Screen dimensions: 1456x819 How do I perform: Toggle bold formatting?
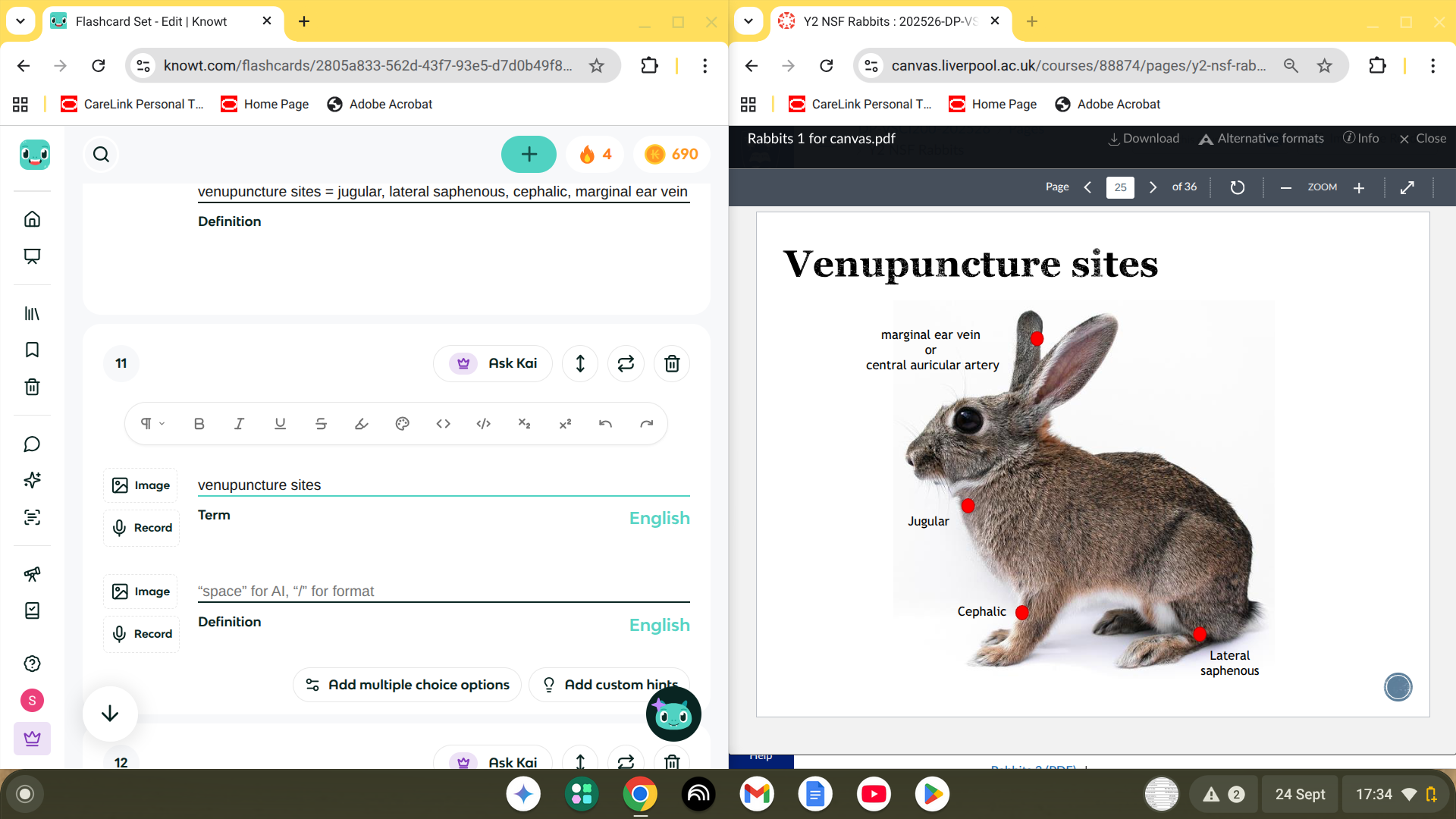click(x=199, y=424)
